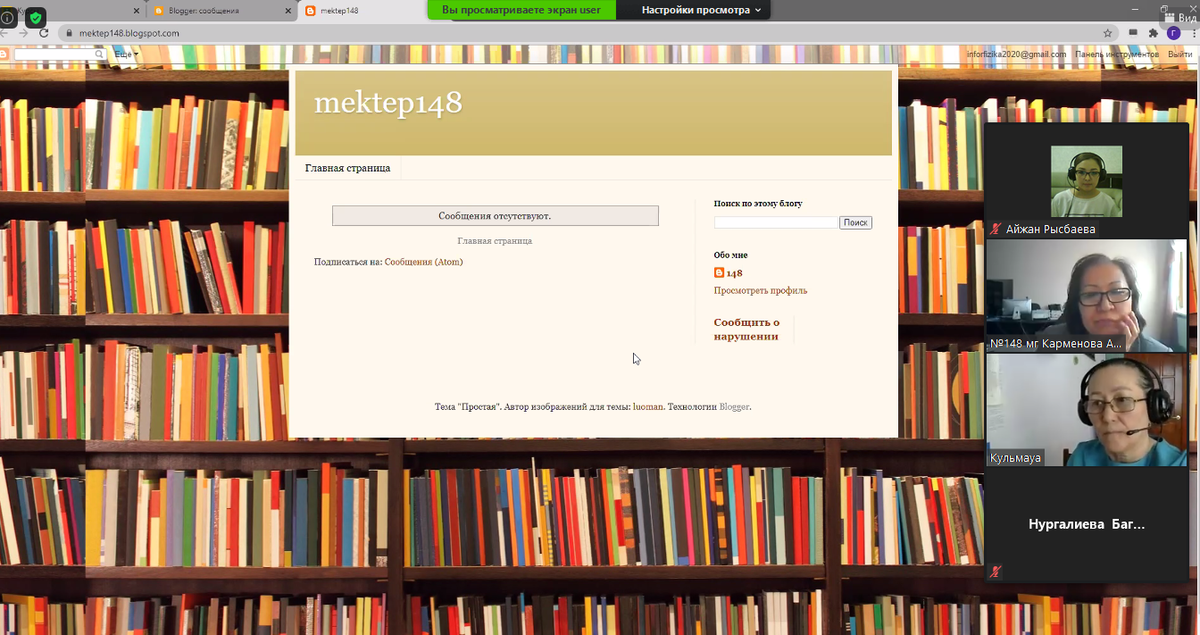Image resolution: width=1200 pixels, height=635 pixels.
Task: Bookmark this page with the star icon
Action: point(1107,33)
